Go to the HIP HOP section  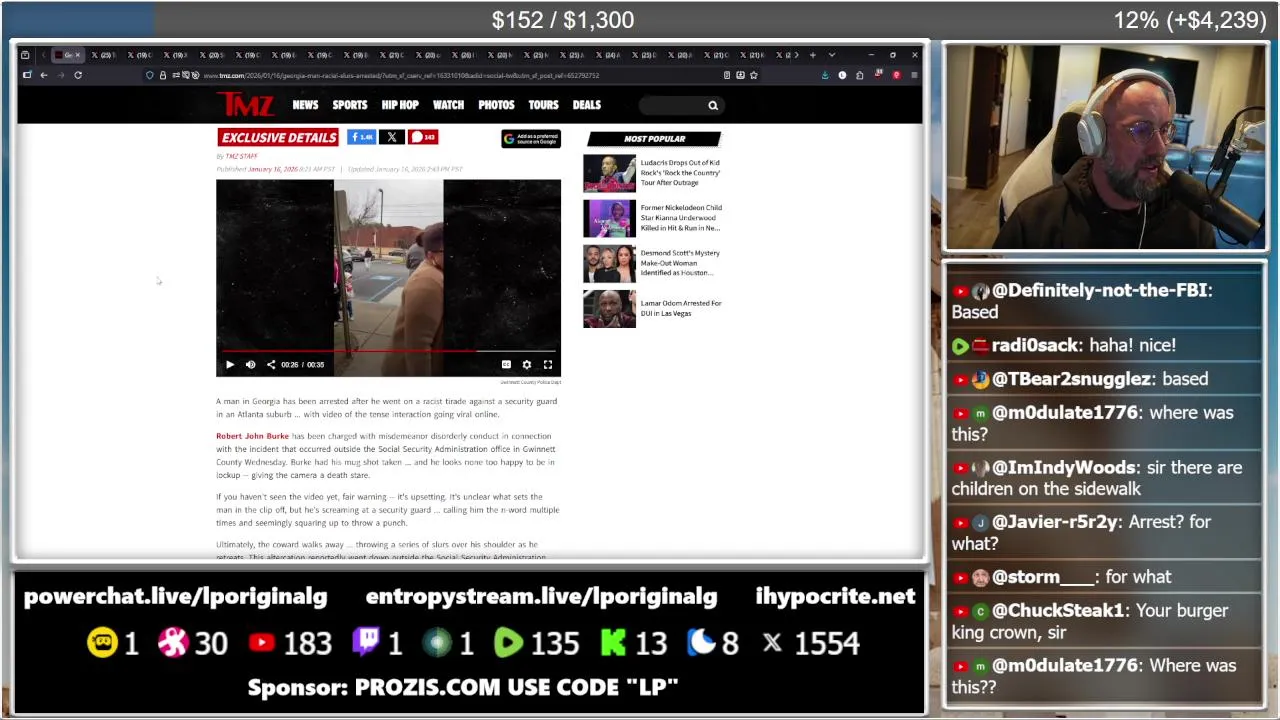[400, 105]
